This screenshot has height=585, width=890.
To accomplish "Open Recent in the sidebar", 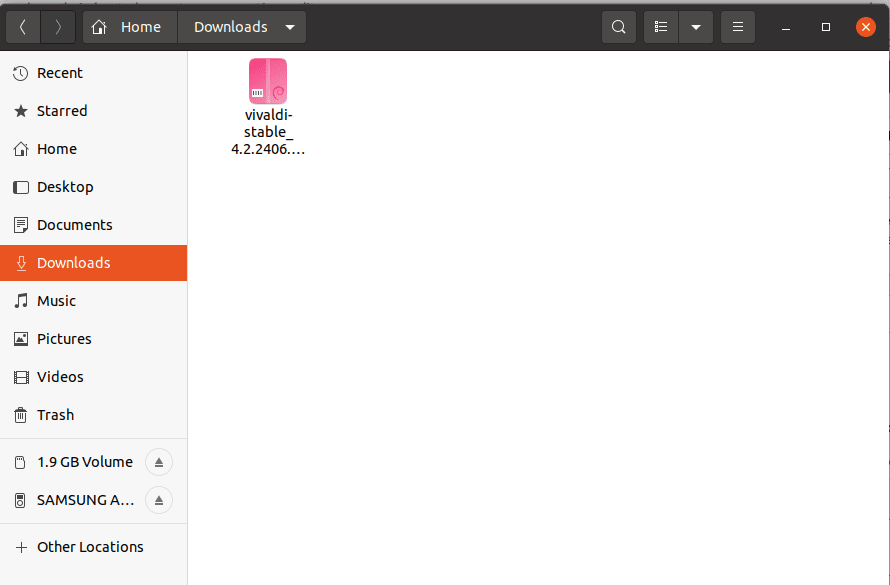I will pos(60,73).
